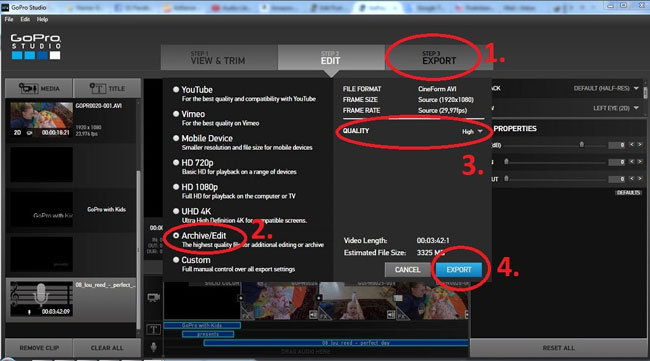Click the Clear All button
Viewport: 650px width, 361px height.
(107, 348)
